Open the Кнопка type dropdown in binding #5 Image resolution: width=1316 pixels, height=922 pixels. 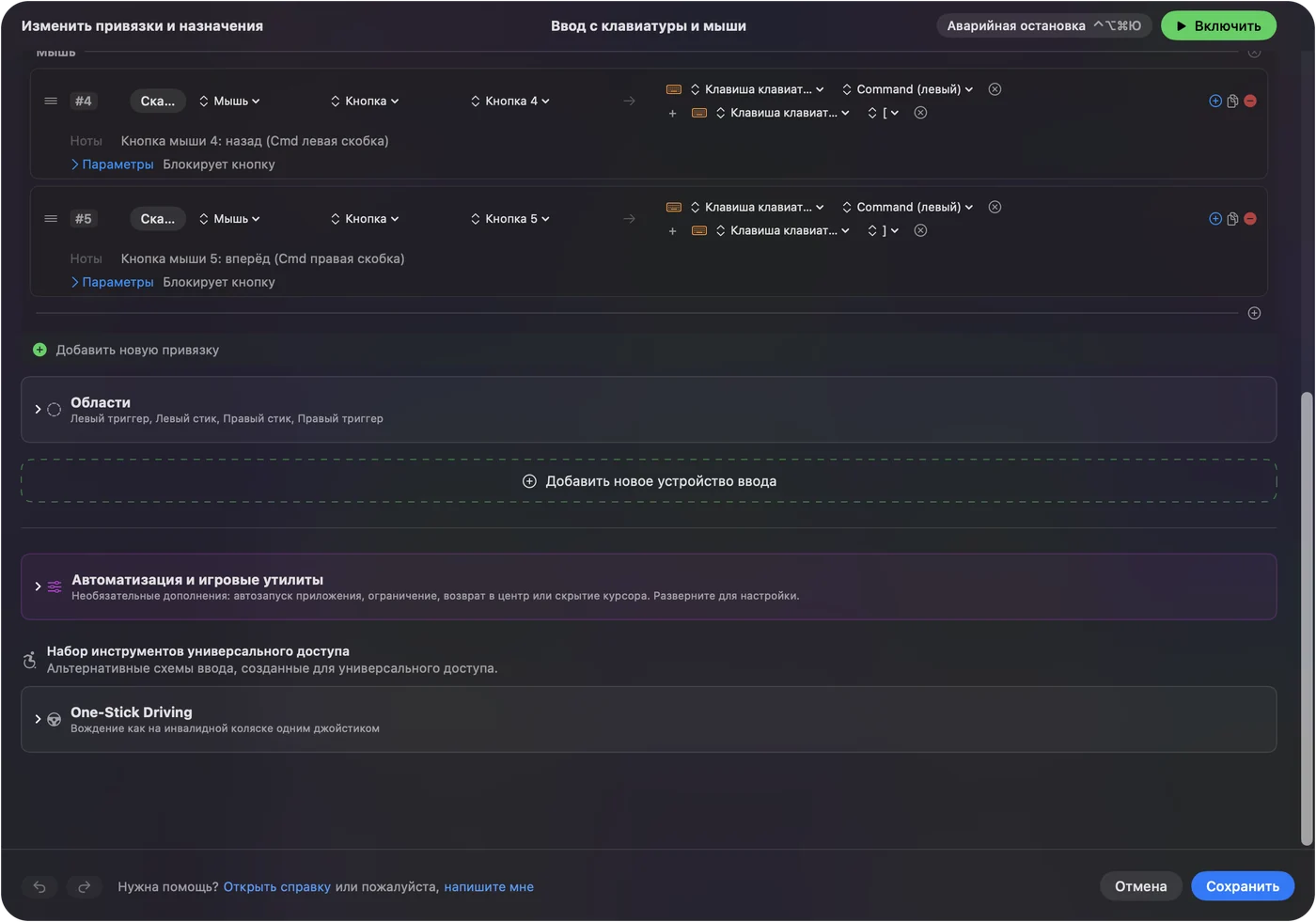(x=365, y=219)
